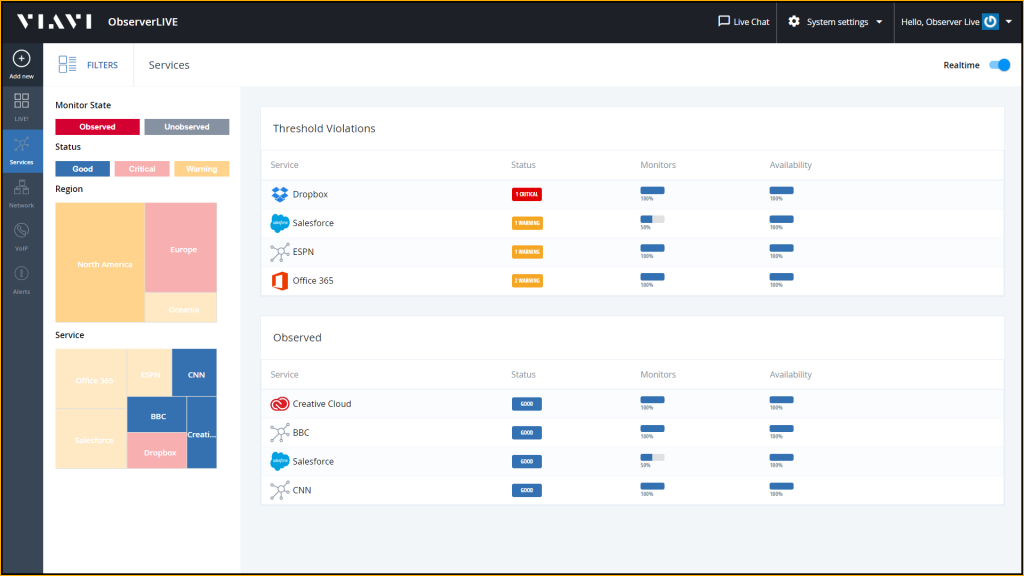Select the BBC tile in Service treemap

point(157,415)
